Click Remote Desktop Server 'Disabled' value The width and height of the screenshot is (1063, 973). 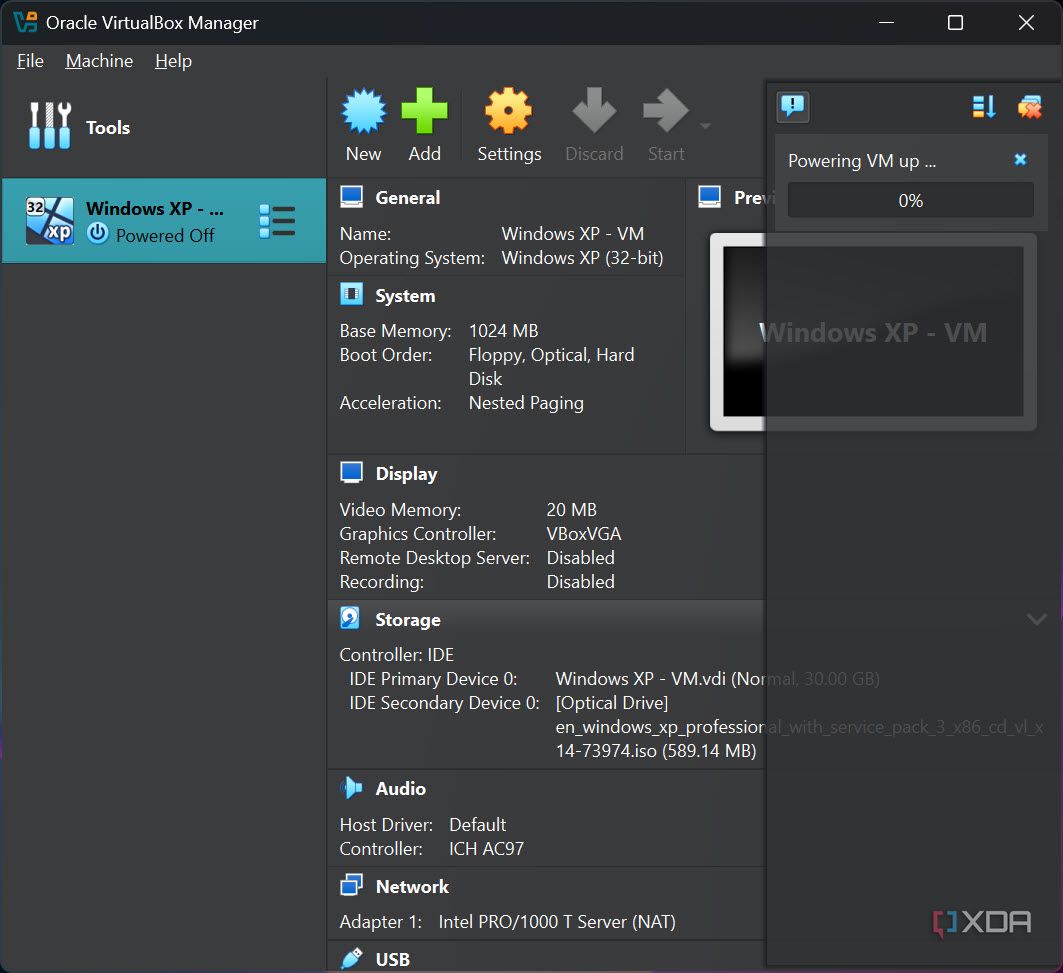[x=580, y=558]
